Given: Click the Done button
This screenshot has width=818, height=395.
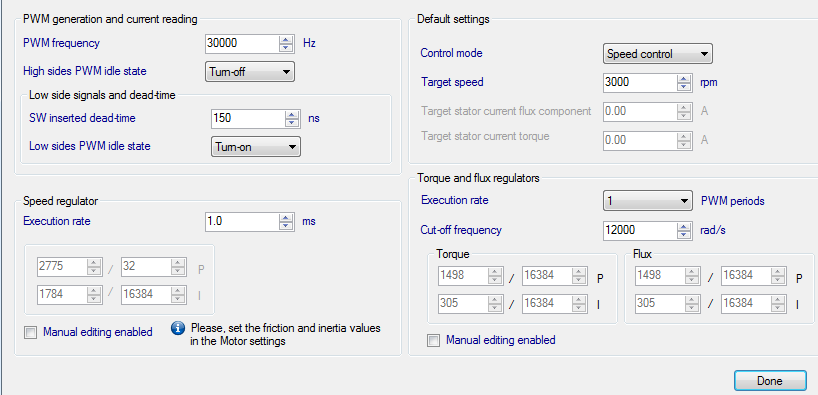Looking at the screenshot, I should 769,381.
